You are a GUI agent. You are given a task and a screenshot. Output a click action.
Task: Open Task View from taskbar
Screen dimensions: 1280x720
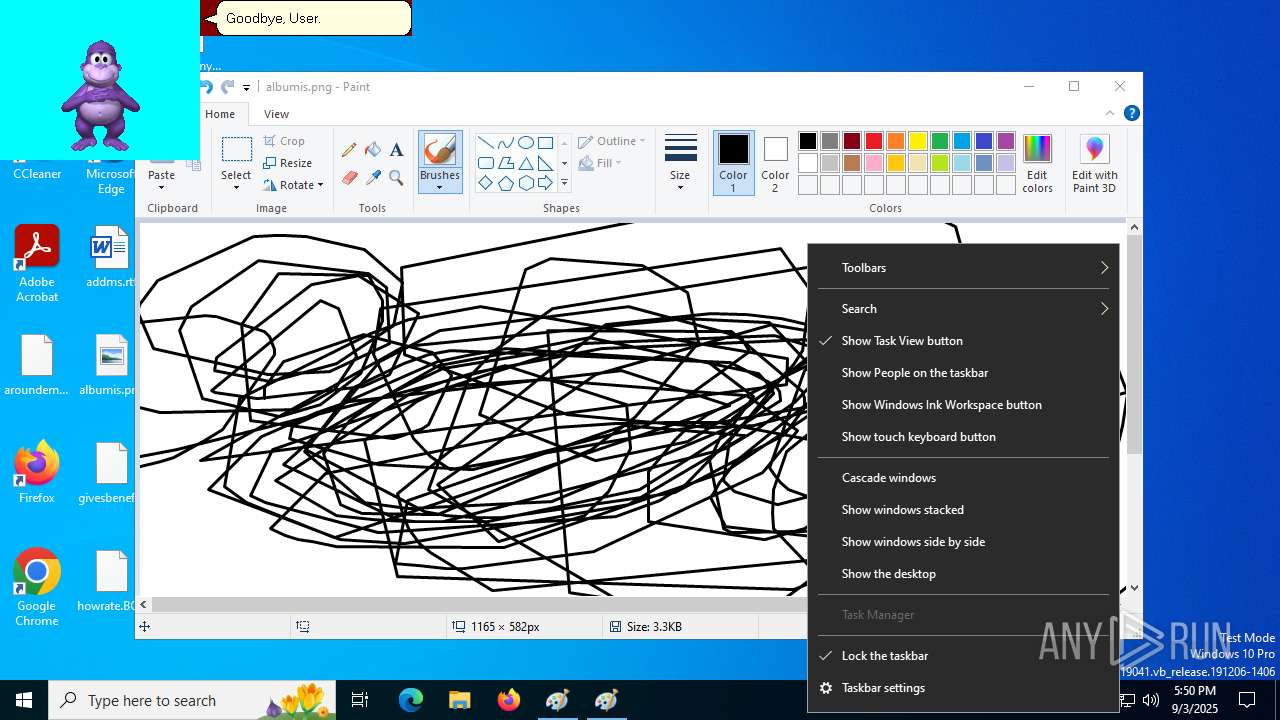[x=360, y=700]
